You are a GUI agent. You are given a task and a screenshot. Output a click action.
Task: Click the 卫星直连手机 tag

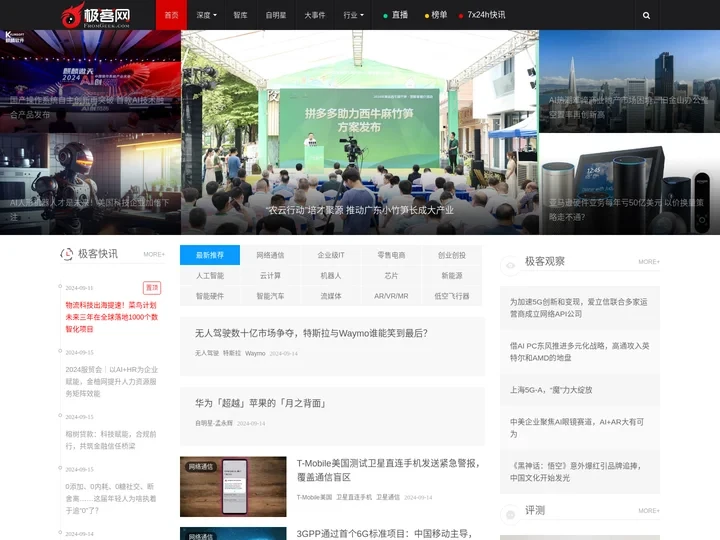354,497
